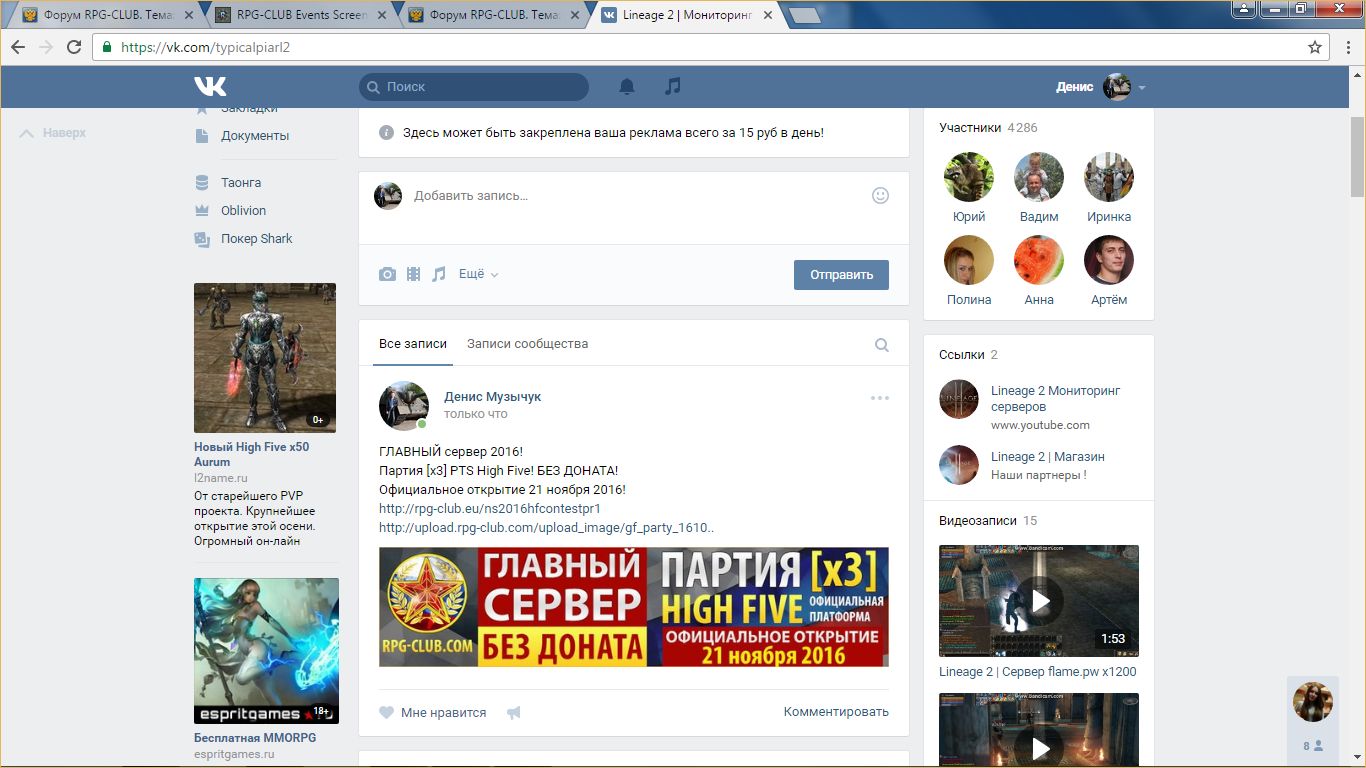The image size is (1366, 768).
Task: Open post options three-dots menu
Action: [x=880, y=398]
